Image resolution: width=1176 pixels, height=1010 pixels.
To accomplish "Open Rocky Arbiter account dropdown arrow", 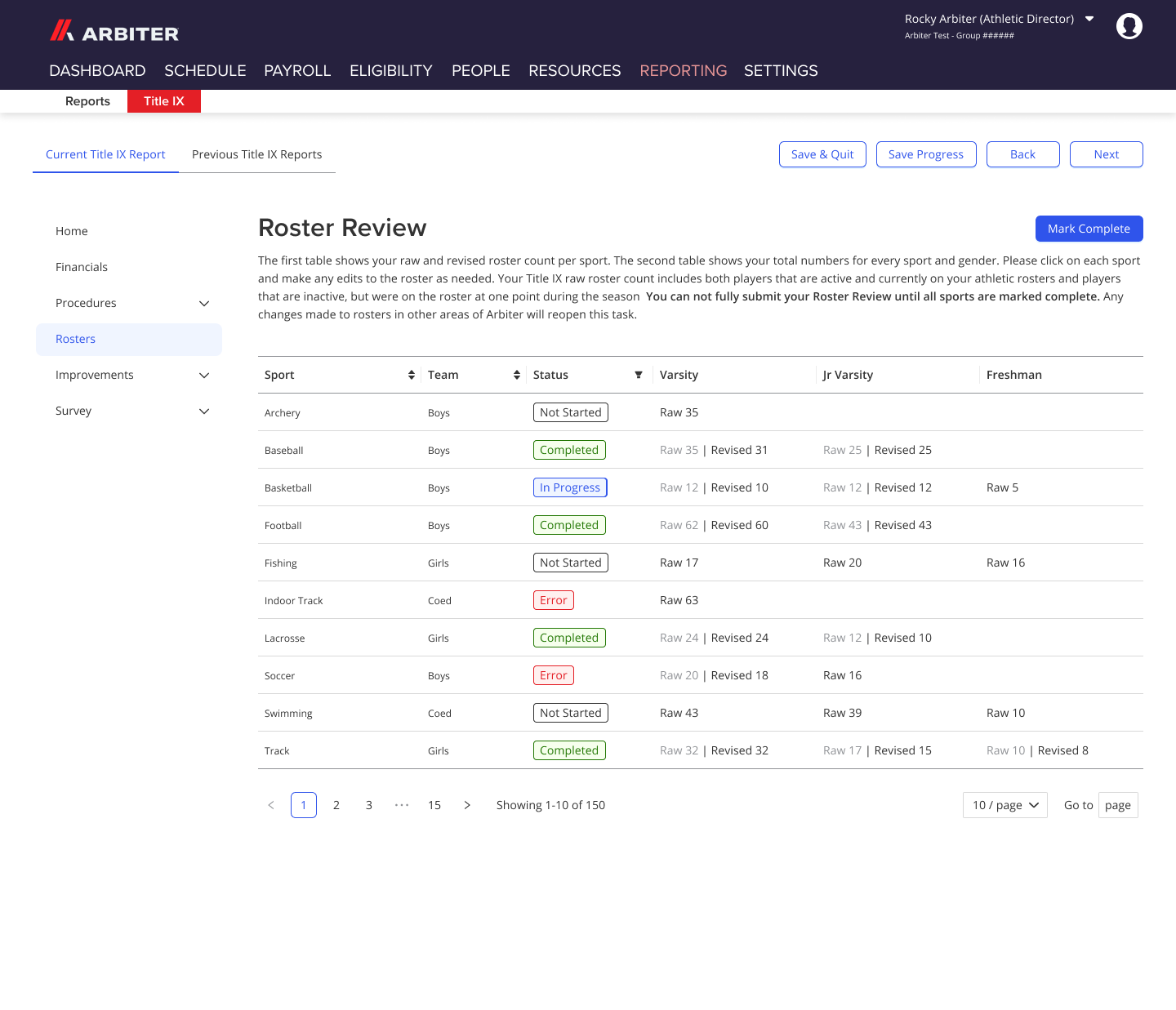I will (x=1089, y=18).
